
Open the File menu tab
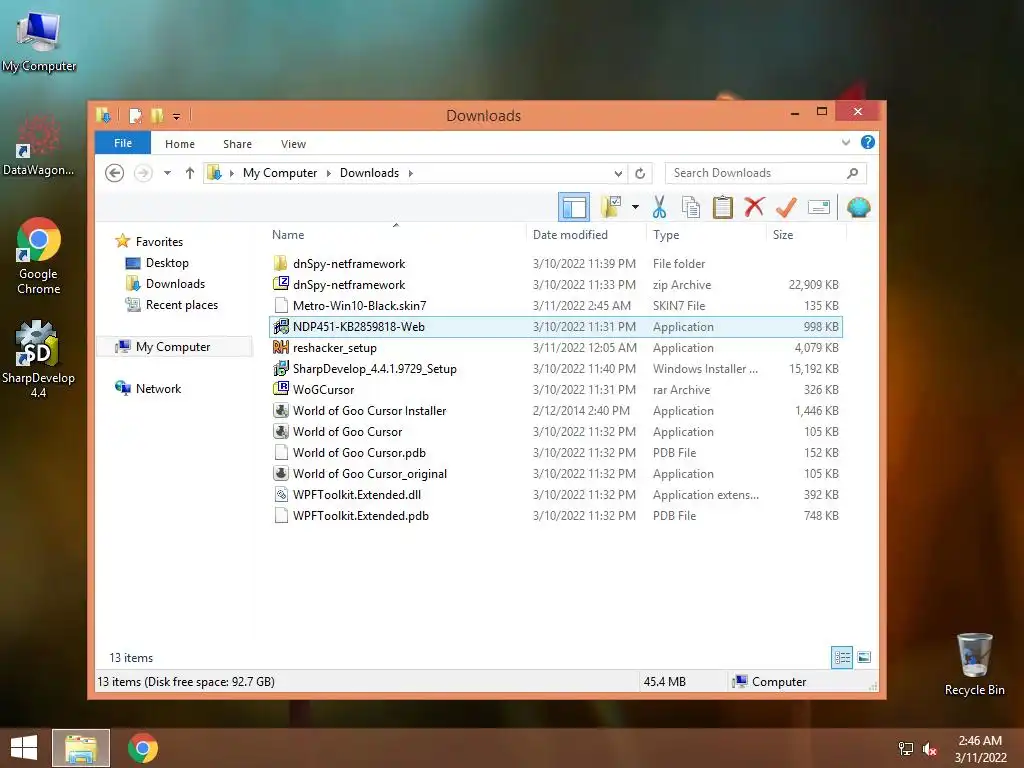123,143
